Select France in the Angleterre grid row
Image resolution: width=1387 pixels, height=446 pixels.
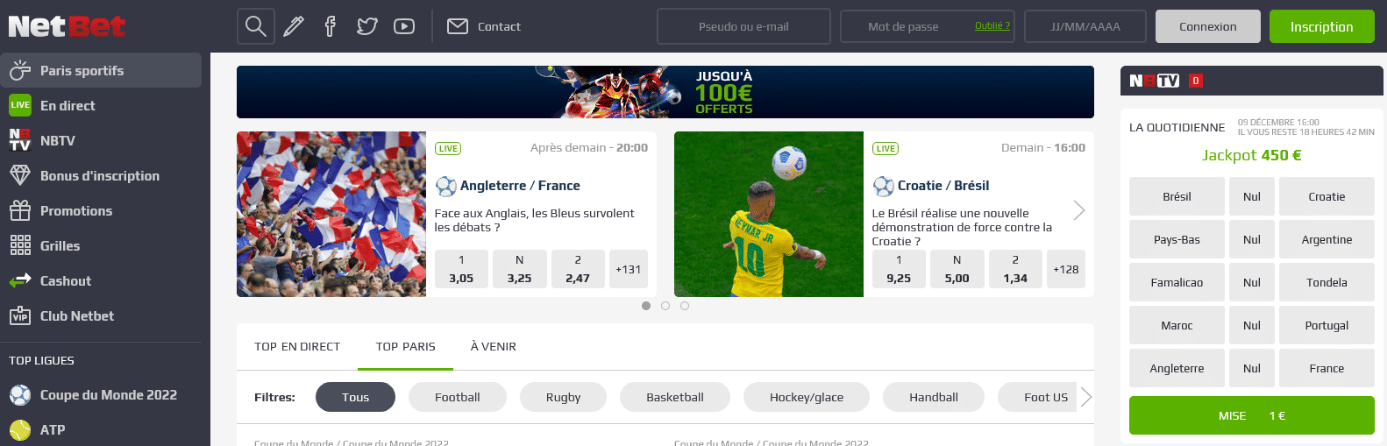click(x=1327, y=369)
